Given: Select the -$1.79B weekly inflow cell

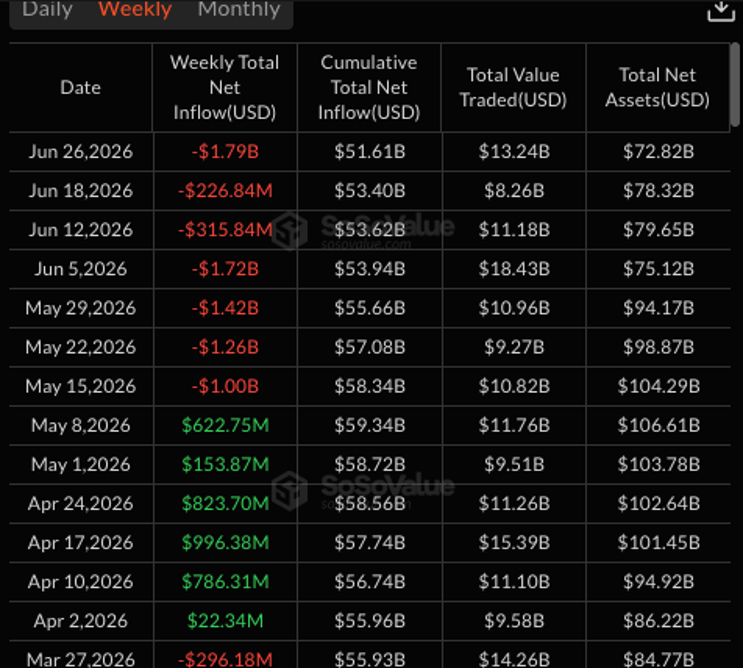Looking at the screenshot, I should click(225, 152).
